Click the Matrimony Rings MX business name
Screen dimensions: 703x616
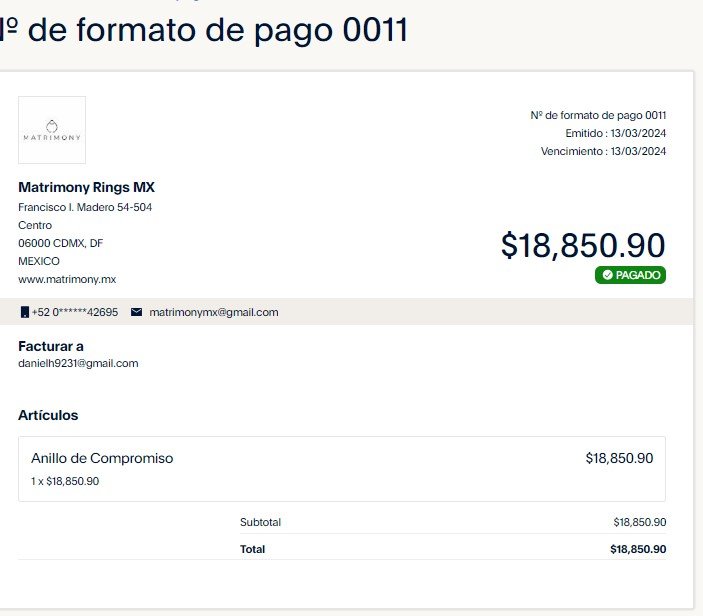pyautogui.click(x=87, y=187)
